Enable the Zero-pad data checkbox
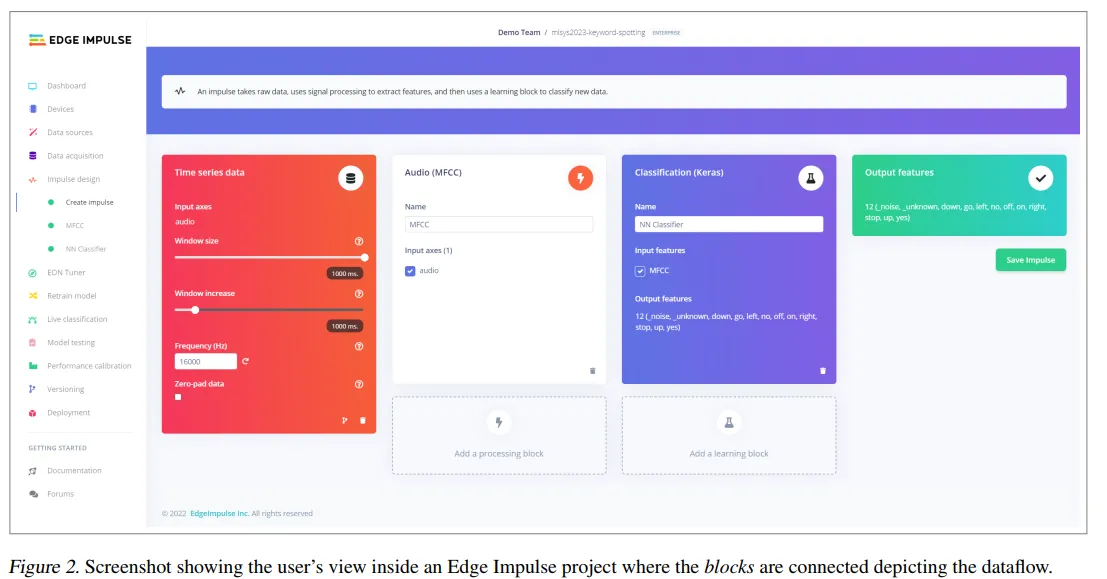This screenshot has width=1107, height=579. (178, 397)
